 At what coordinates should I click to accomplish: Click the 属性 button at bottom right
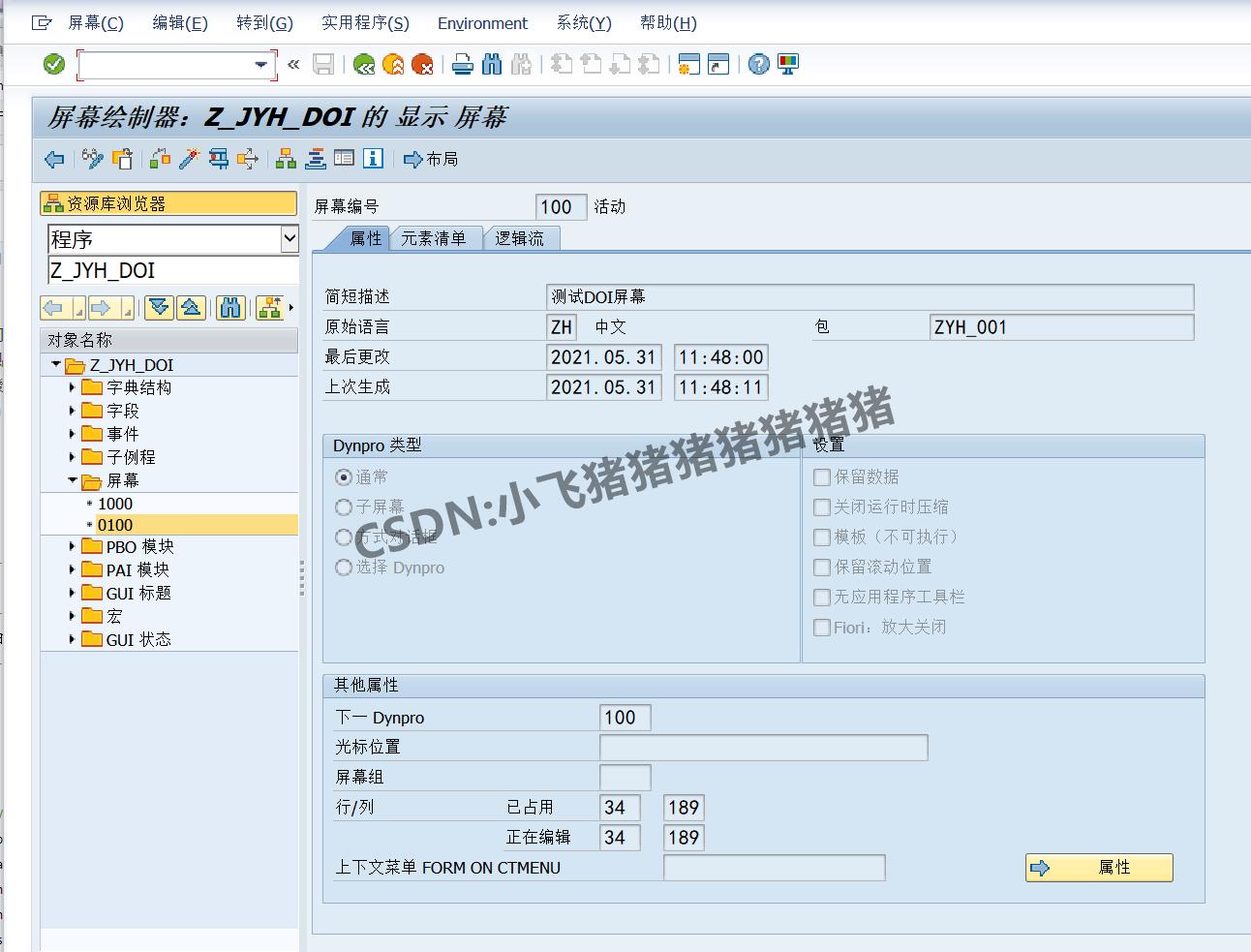point(1098,867)
